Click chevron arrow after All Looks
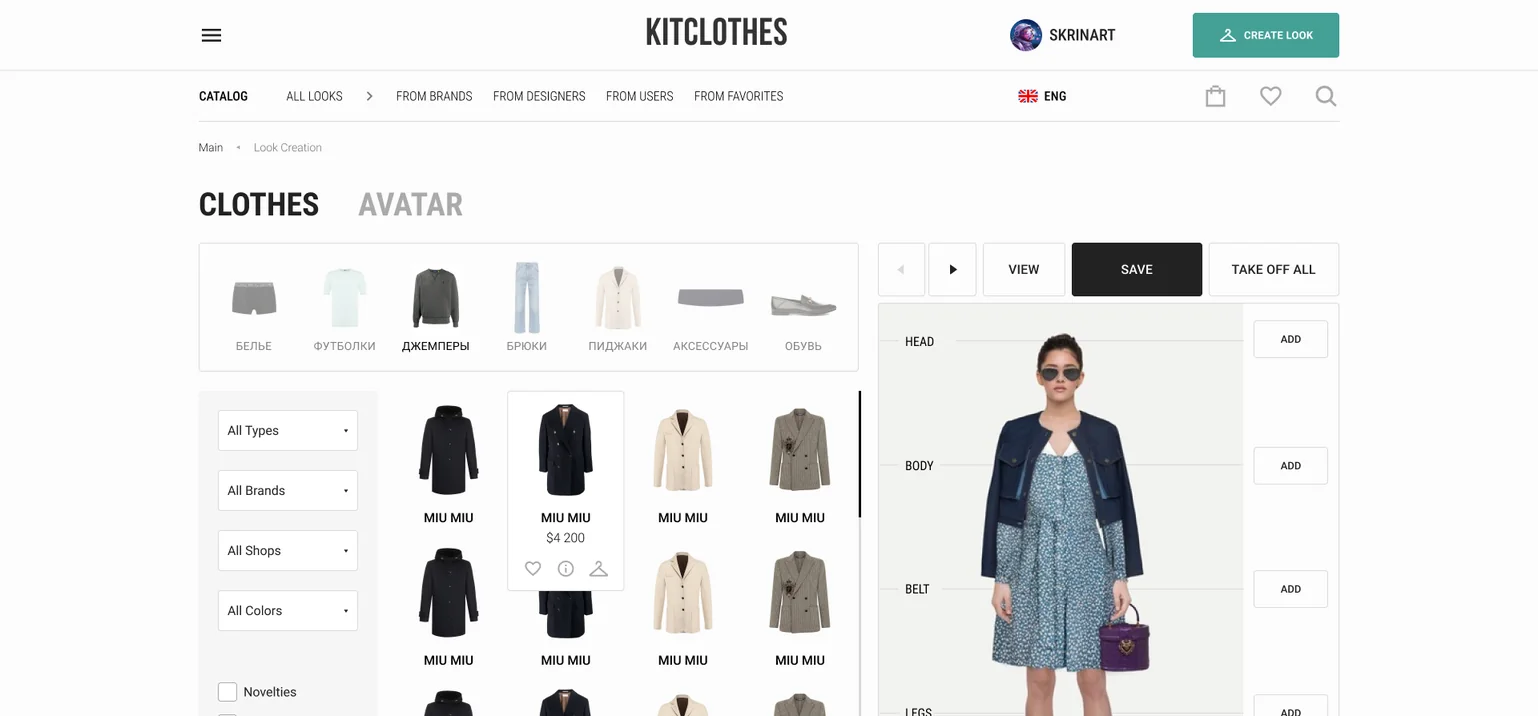 pyautogui.click(x=369, y=96)
